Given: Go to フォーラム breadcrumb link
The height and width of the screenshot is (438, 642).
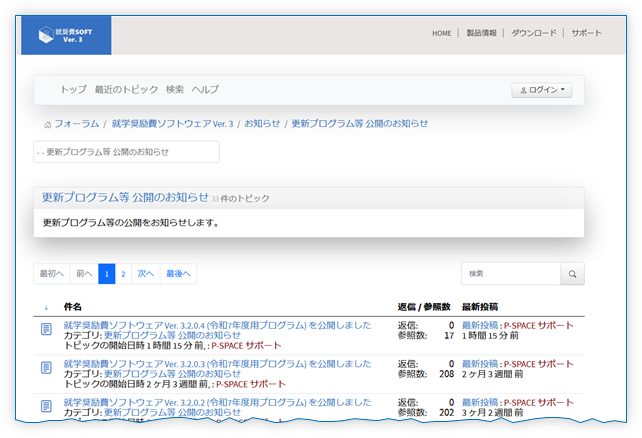Looking at the screenshot, I should pos(77,124).
